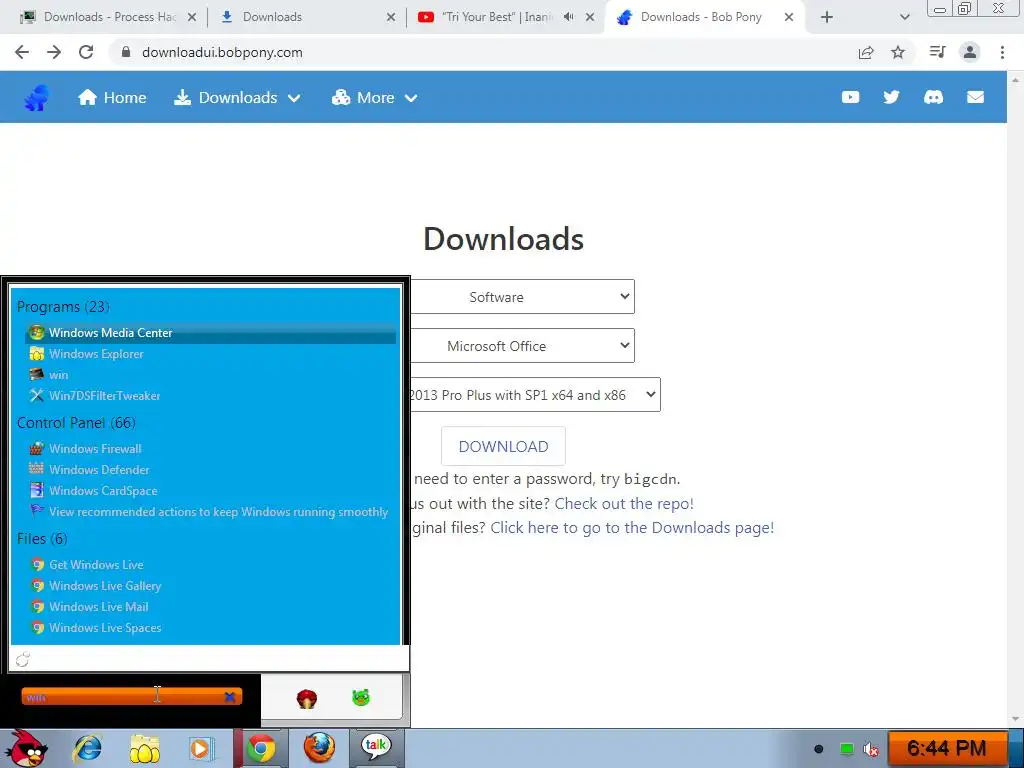Expand the Downloads navigation menu
Viewport: 1024px width, 768px height.
(x=237, y=97)
